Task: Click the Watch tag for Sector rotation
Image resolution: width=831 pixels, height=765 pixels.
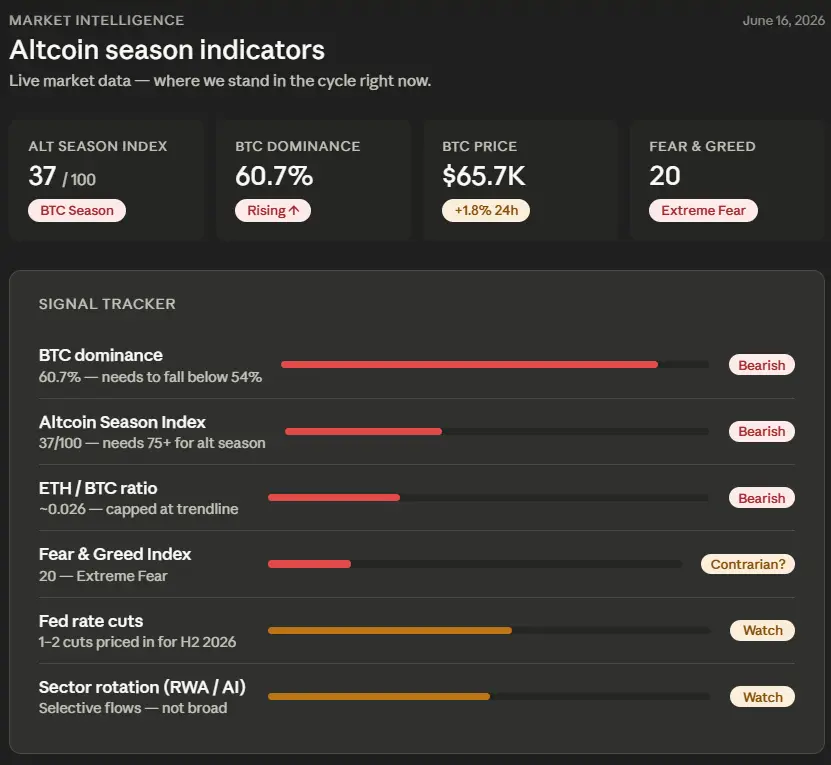Action: [x=763, y=697]
